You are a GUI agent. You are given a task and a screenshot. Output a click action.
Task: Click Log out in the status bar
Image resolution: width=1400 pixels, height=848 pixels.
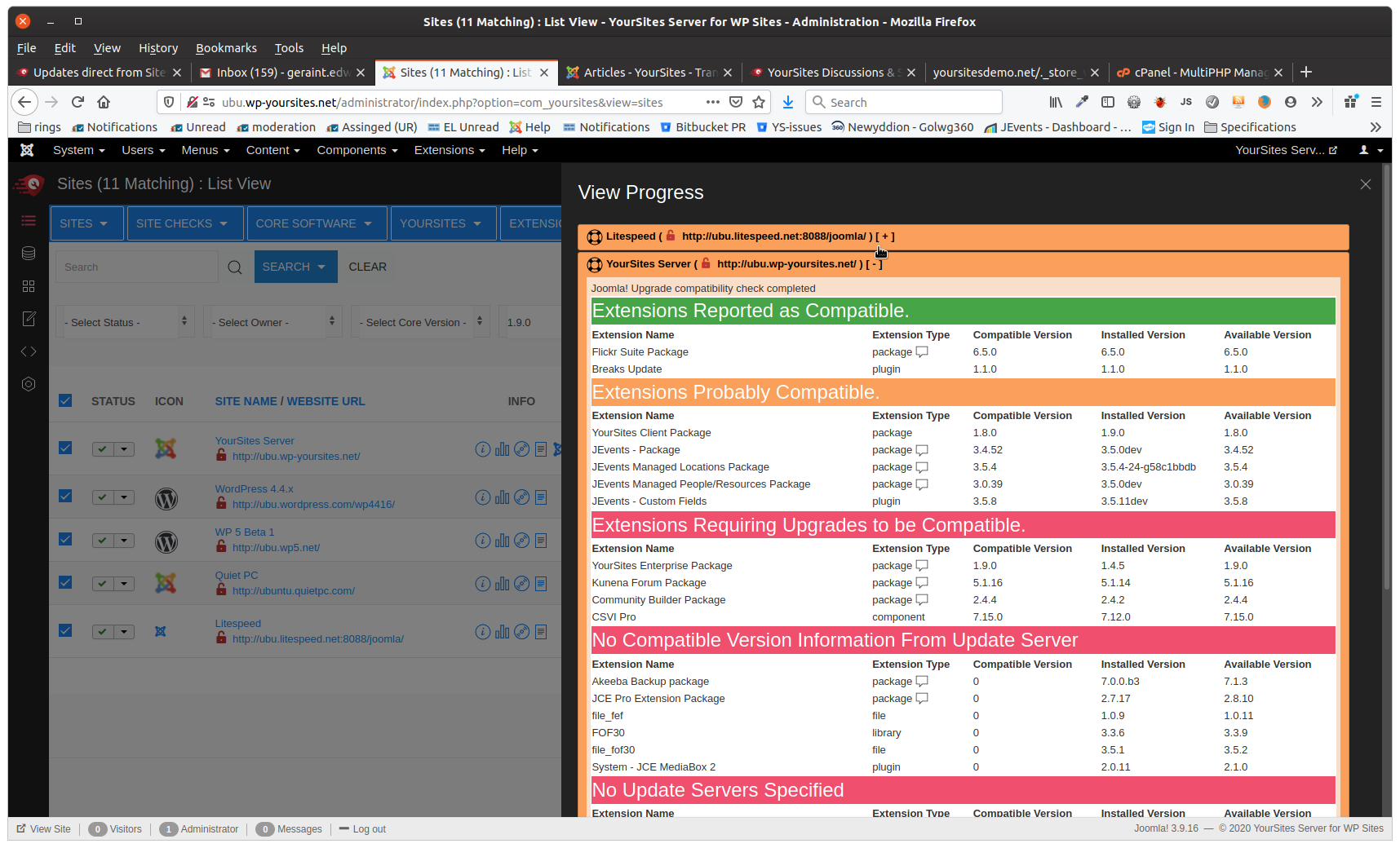click(362, 829)
